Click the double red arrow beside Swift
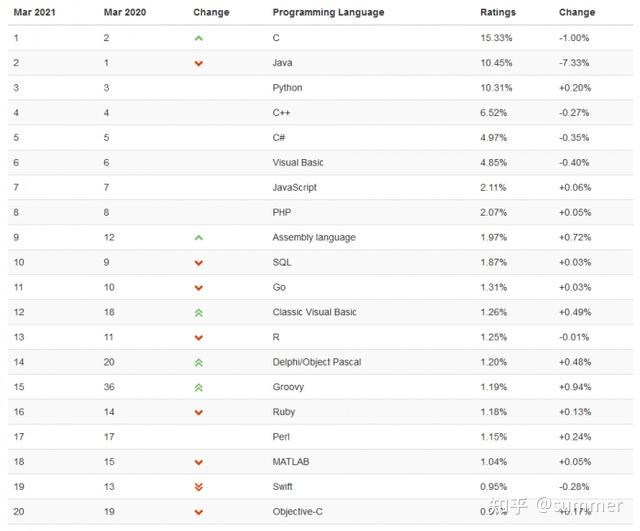Image resolution: width=640 pixels, height=531 pixels. coord(199,487)
